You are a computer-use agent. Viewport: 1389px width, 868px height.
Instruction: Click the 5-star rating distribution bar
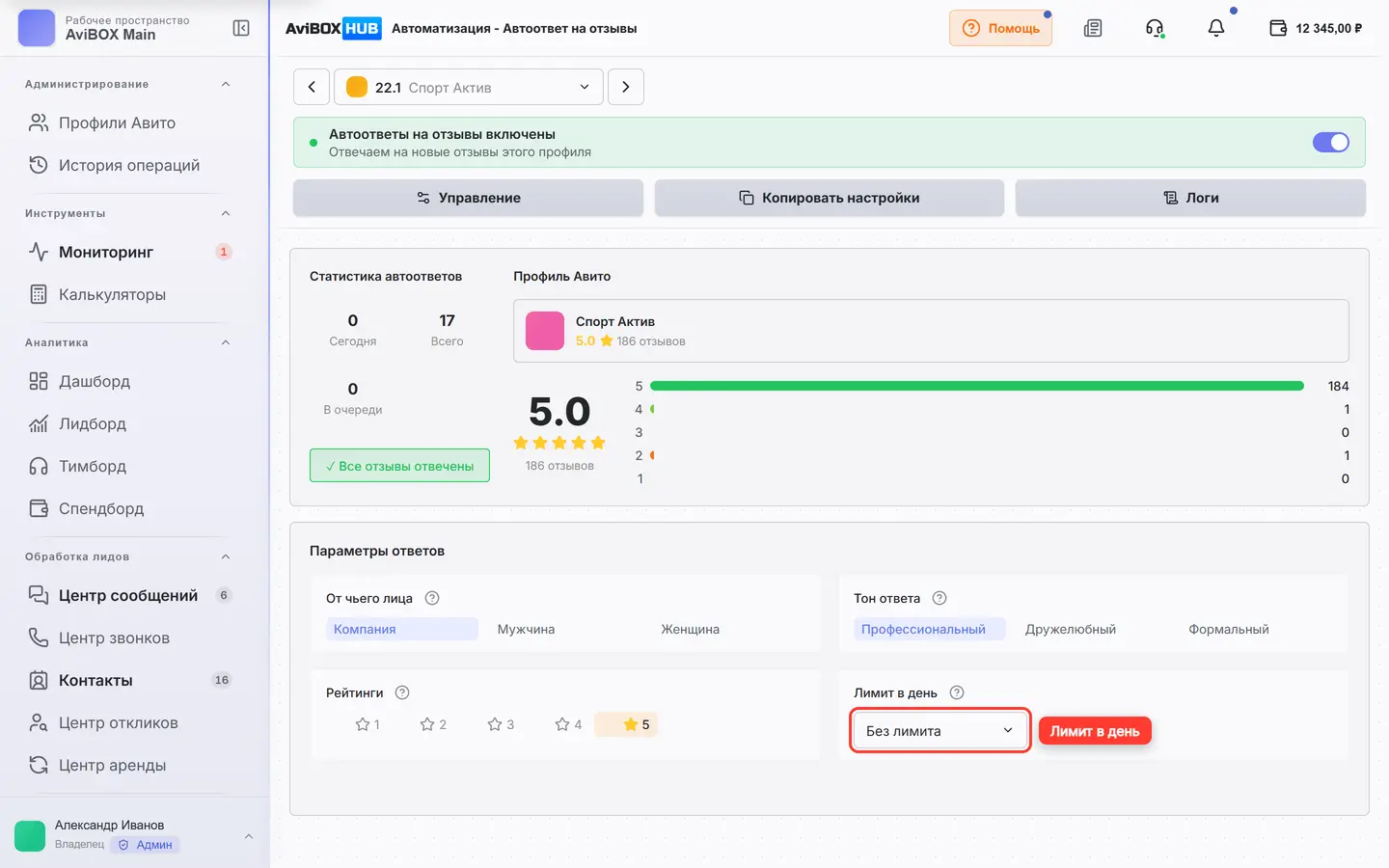[977, 386]
